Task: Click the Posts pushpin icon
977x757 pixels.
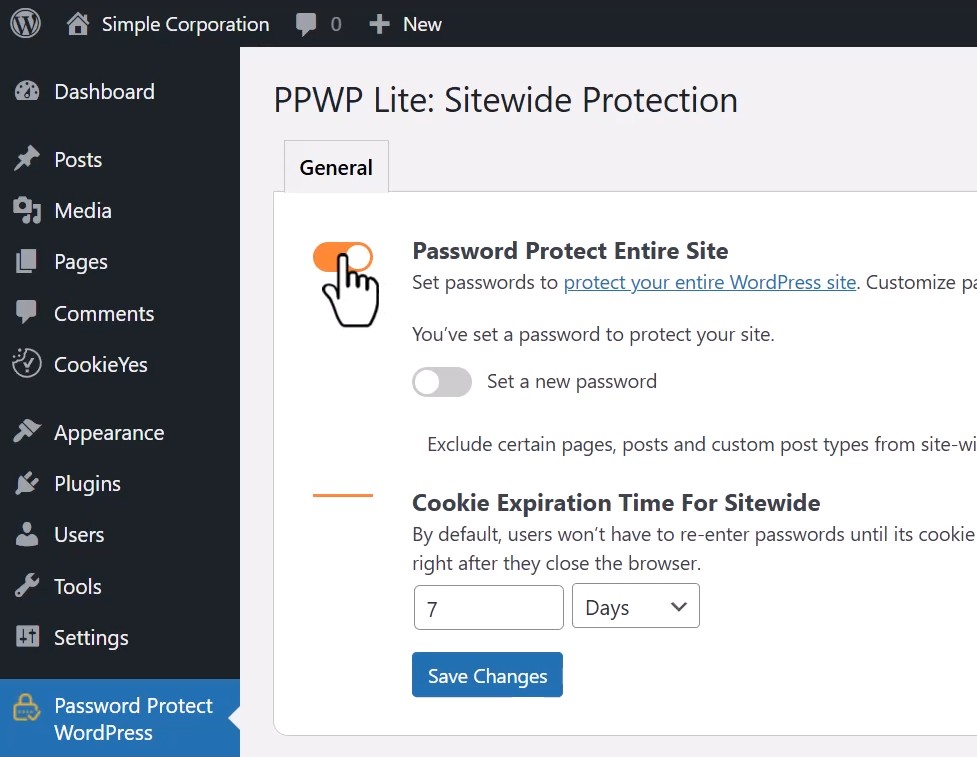Action: 27,160
